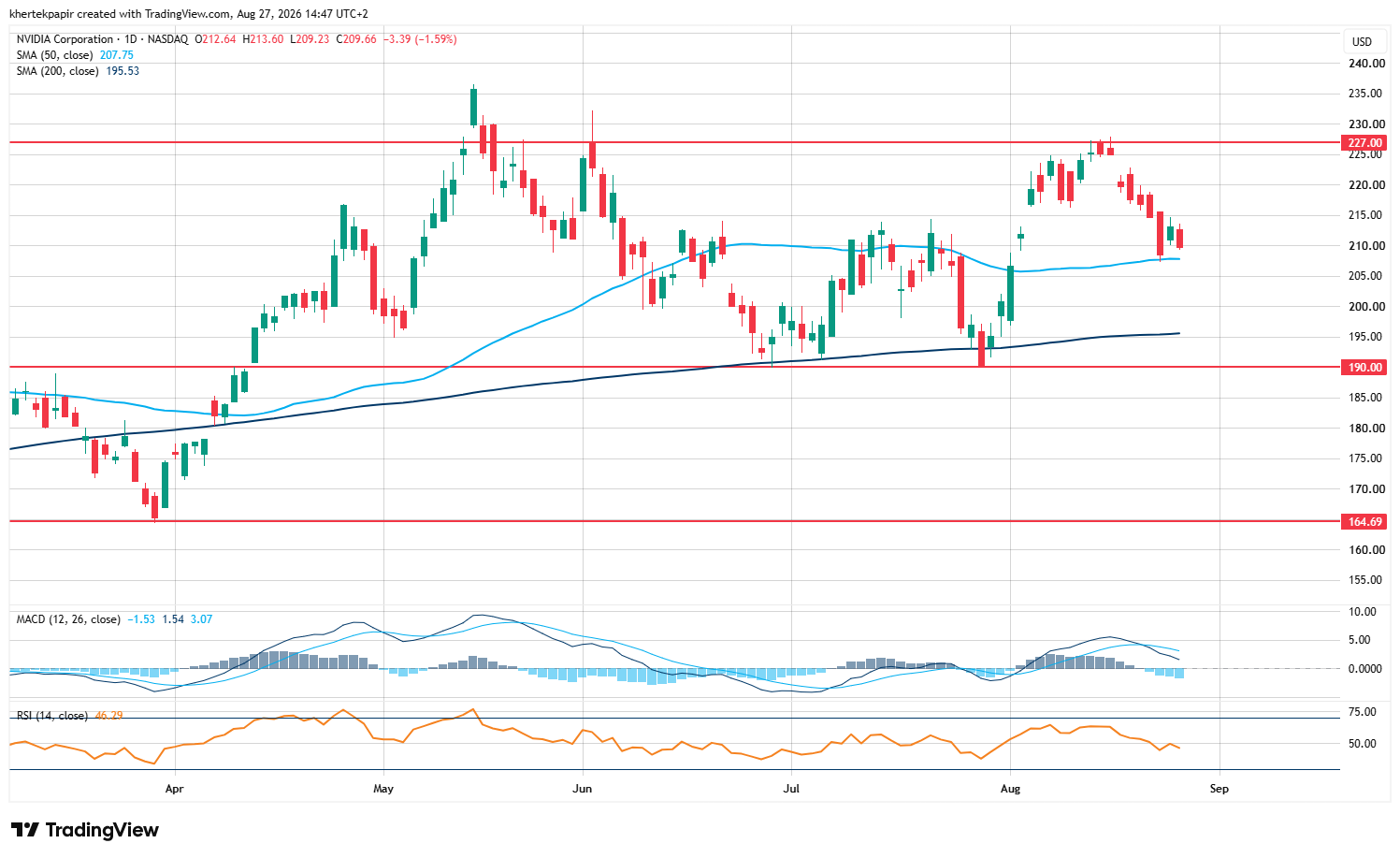This screenshot has width=1400, height=858.
Task: Click the RSI value 46.29
Action: (108, 716)
